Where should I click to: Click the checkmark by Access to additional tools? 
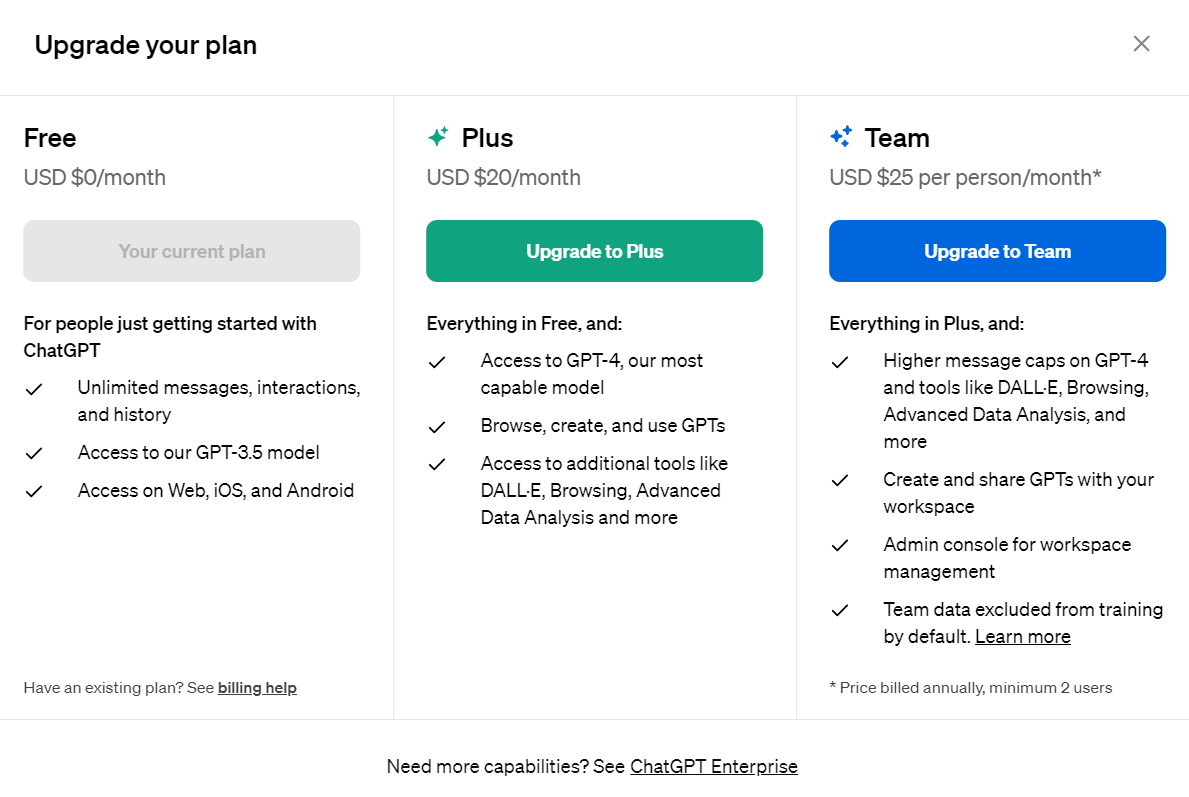437,464
